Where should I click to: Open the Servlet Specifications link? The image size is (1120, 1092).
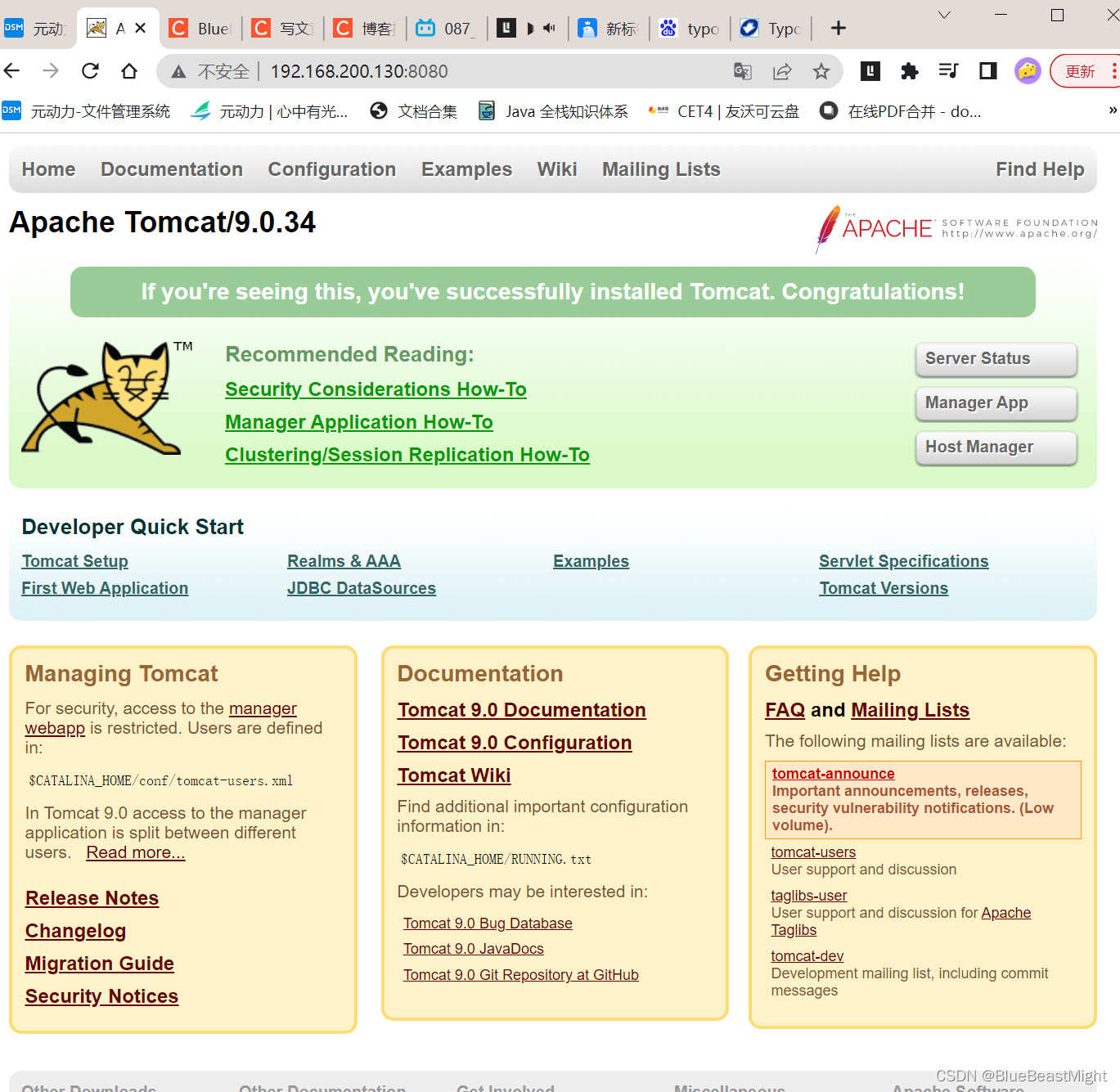[x=904, y=561]
